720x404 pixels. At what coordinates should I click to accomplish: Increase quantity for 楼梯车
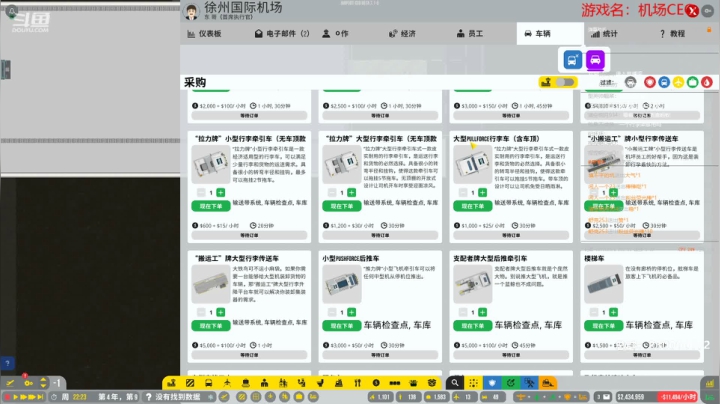(613, 312)
